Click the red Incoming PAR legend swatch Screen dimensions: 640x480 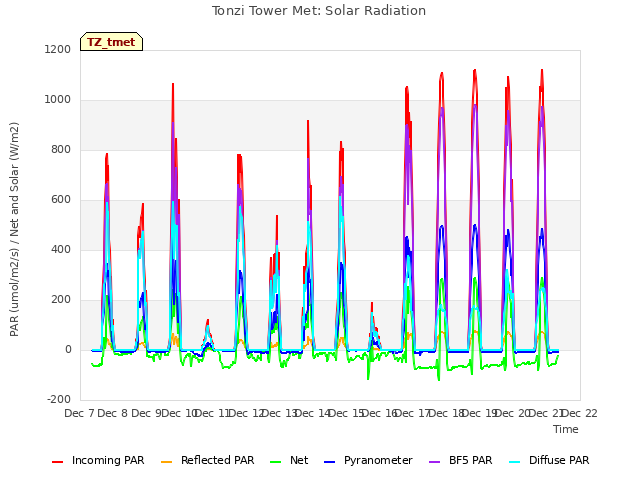(x=58, y=462)
